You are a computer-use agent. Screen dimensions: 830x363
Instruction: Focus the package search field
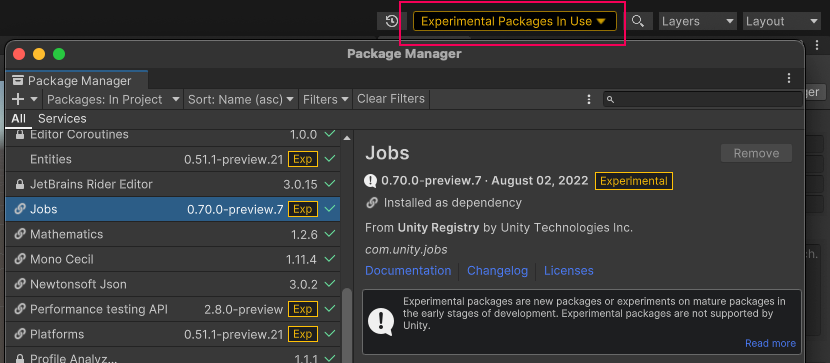[702, 99]
